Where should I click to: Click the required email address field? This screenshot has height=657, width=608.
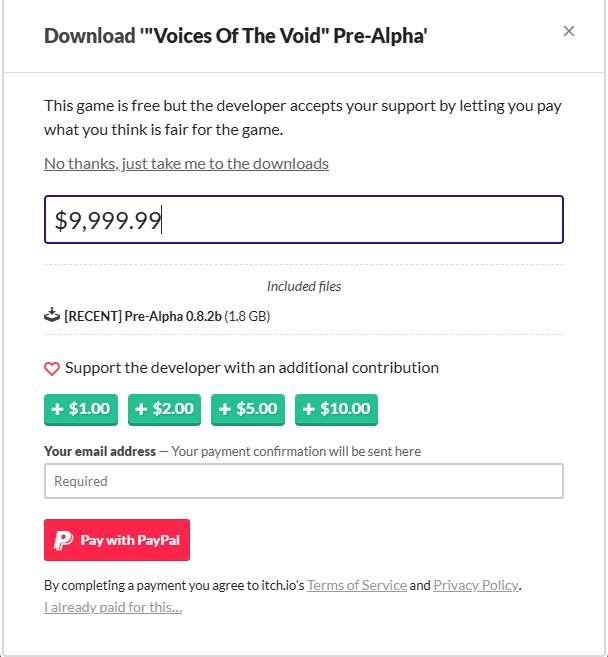pyautogui.click(x=304, y=481)
